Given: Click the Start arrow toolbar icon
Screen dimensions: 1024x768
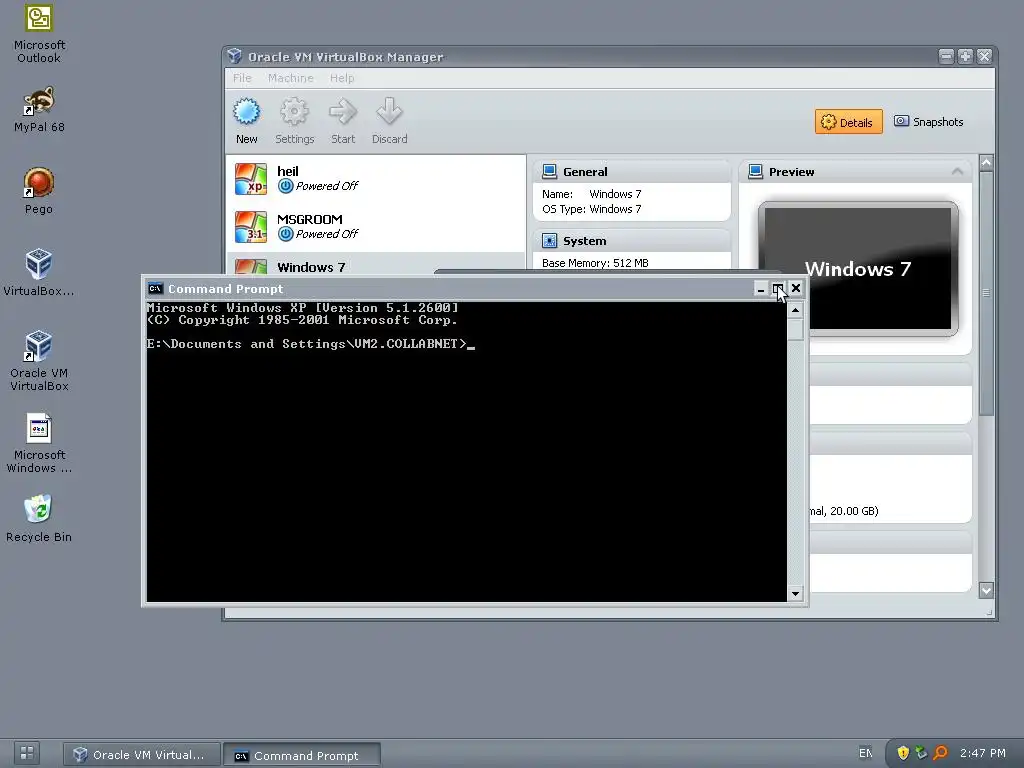Looking at the screenshot, I should coord(343,121).
